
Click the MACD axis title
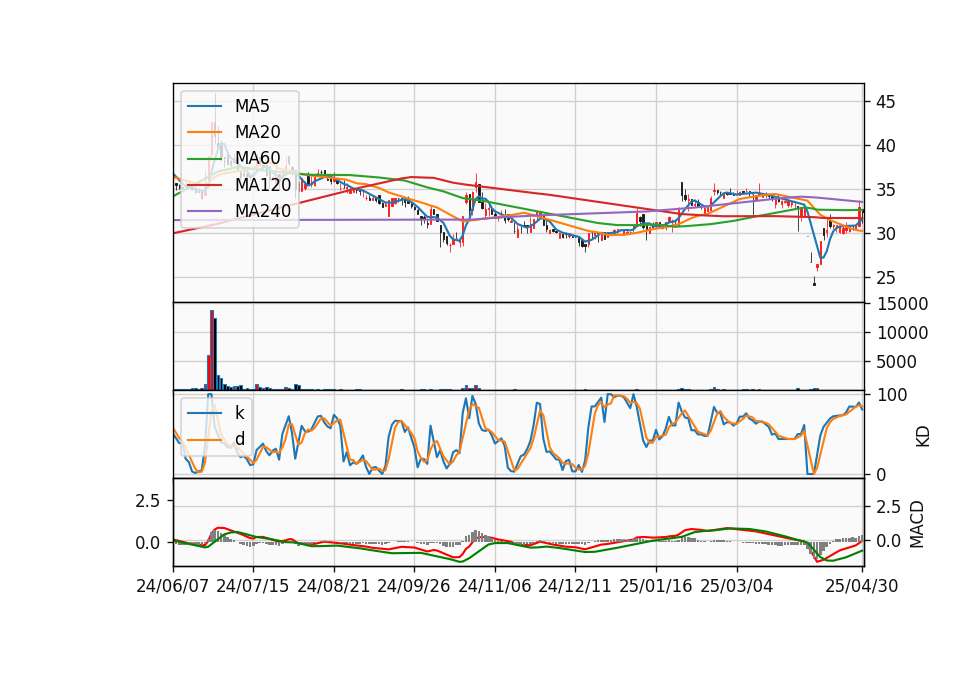(917, 524)
